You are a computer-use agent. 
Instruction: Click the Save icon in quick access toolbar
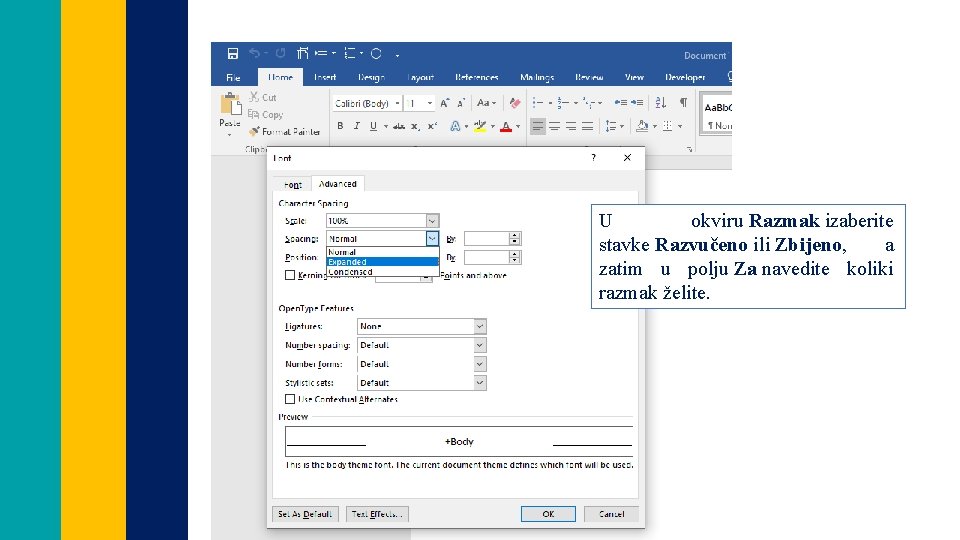click(233, 54)
